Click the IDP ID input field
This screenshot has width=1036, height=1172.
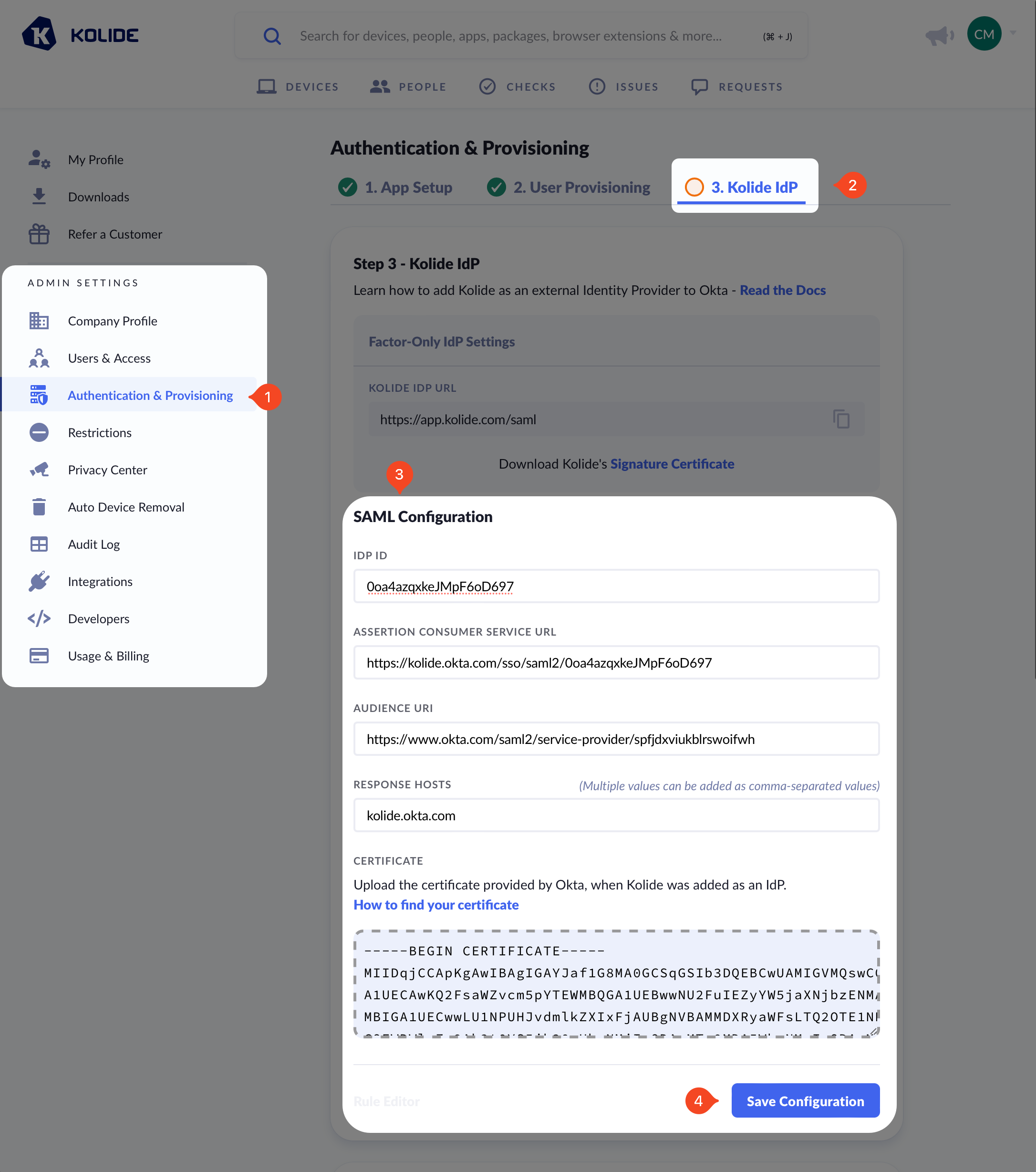[617, 586]
